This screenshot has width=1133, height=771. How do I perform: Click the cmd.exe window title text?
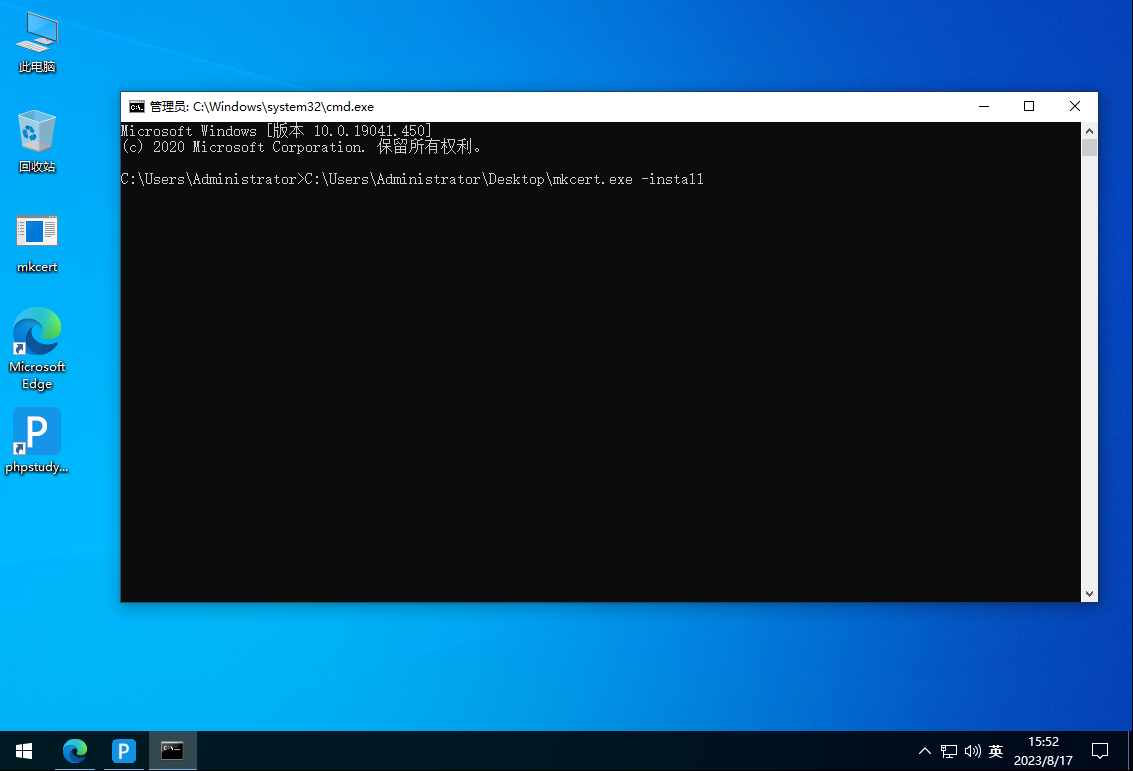click(262, 107)
